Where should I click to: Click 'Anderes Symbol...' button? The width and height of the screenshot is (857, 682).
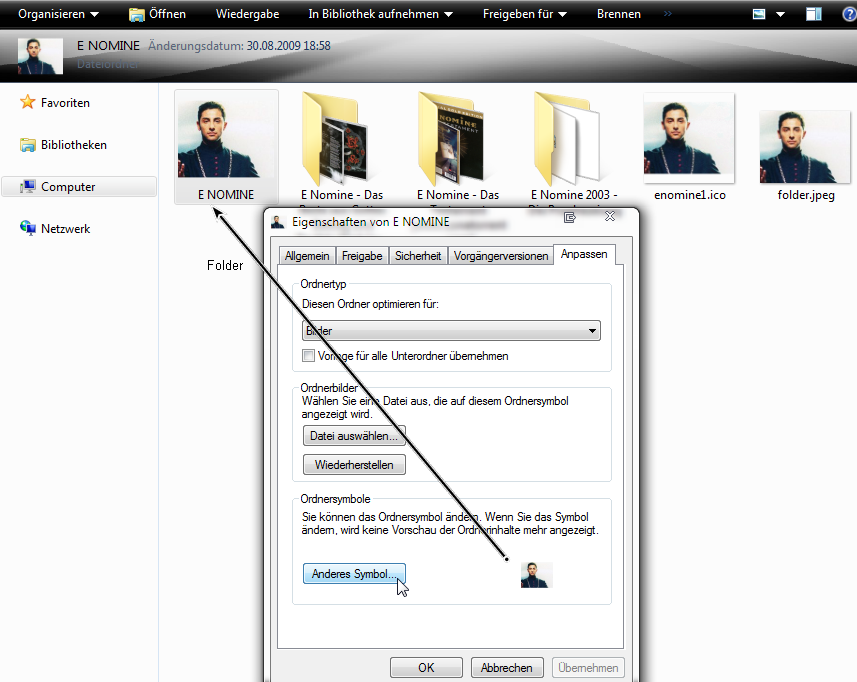354,574
